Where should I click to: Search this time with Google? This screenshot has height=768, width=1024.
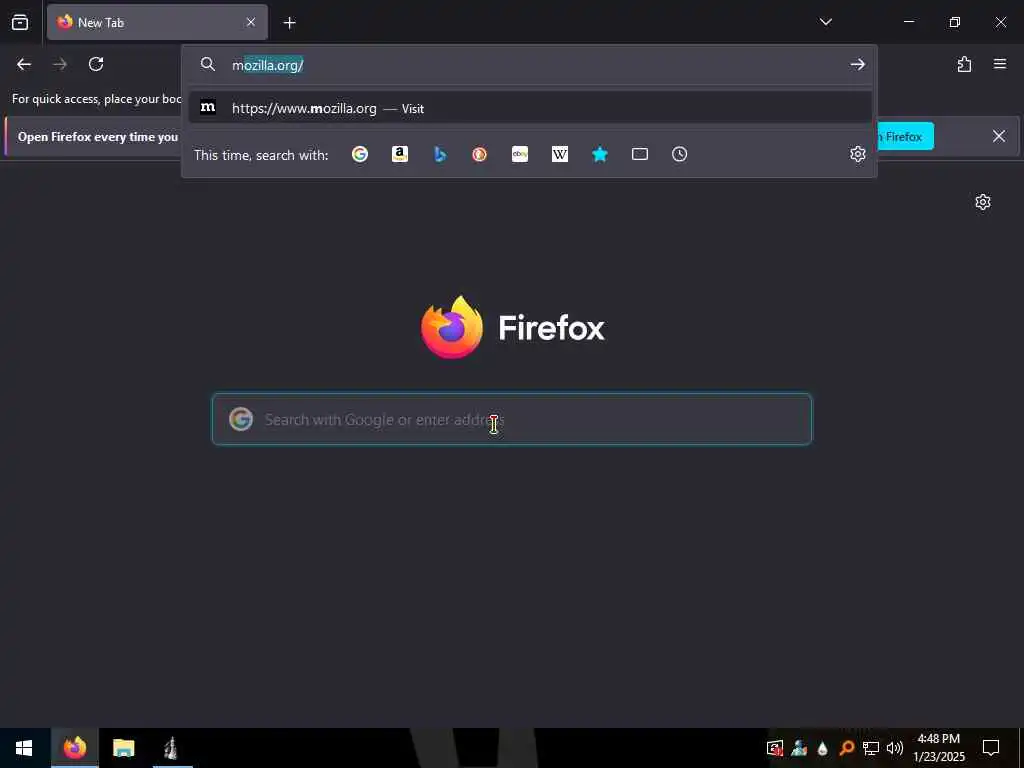360,154
